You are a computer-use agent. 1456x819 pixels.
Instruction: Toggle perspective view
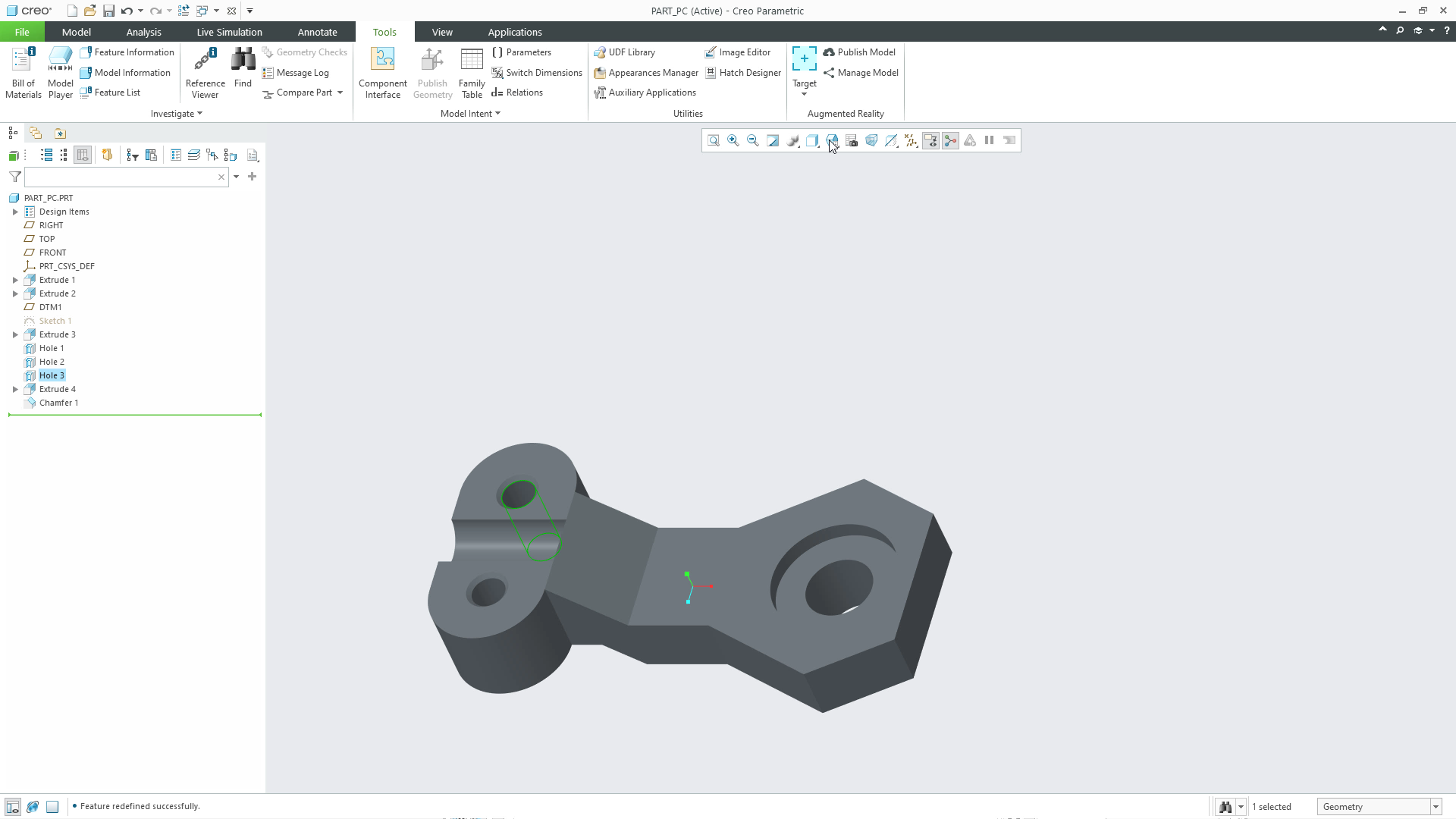tap(871, 140)
